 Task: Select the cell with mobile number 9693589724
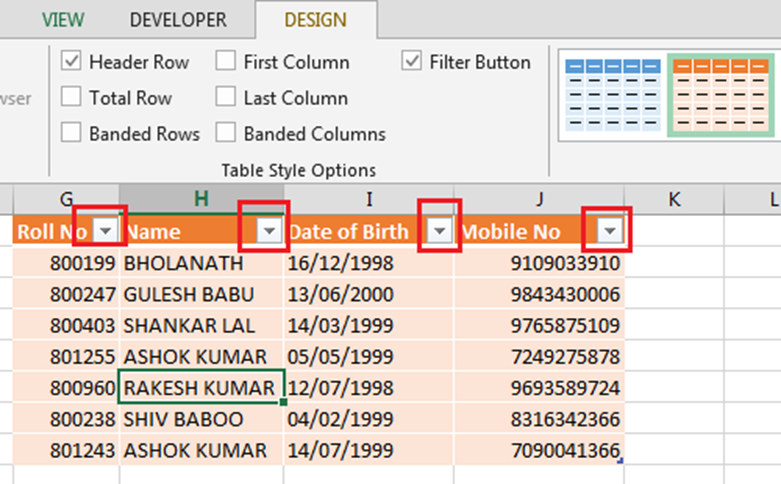[539, 388]
